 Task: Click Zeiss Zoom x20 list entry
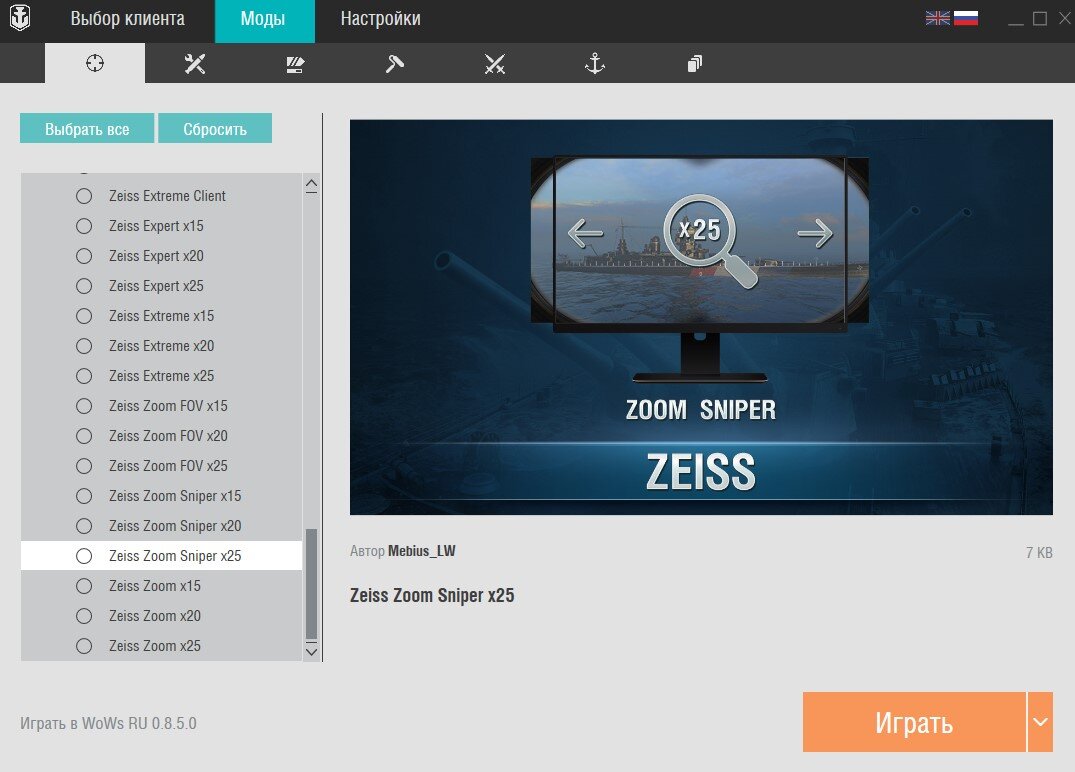[161, 616]
